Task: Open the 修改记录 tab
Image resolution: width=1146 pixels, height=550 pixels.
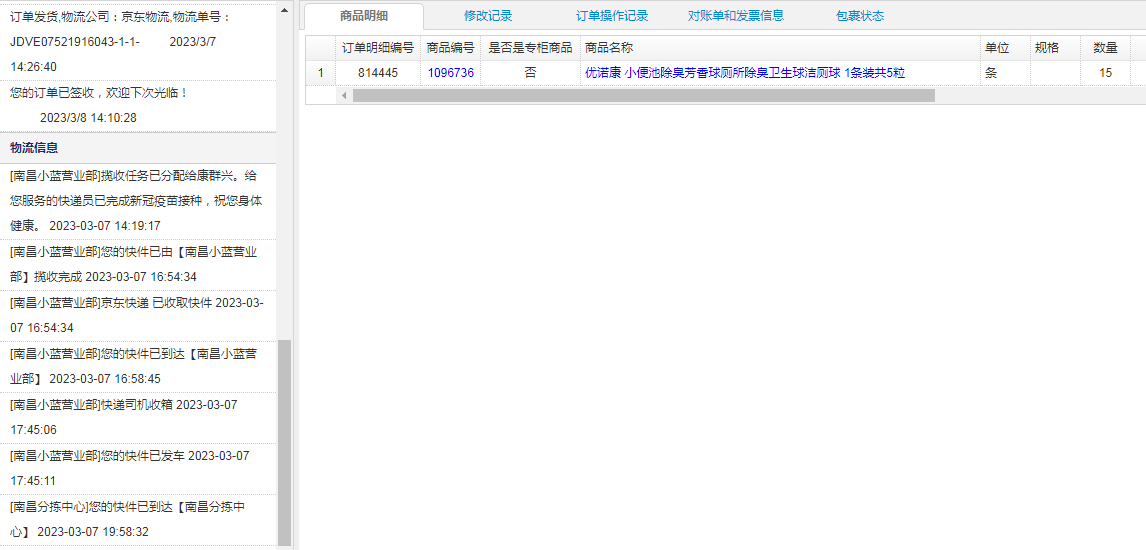Action: 487,16
